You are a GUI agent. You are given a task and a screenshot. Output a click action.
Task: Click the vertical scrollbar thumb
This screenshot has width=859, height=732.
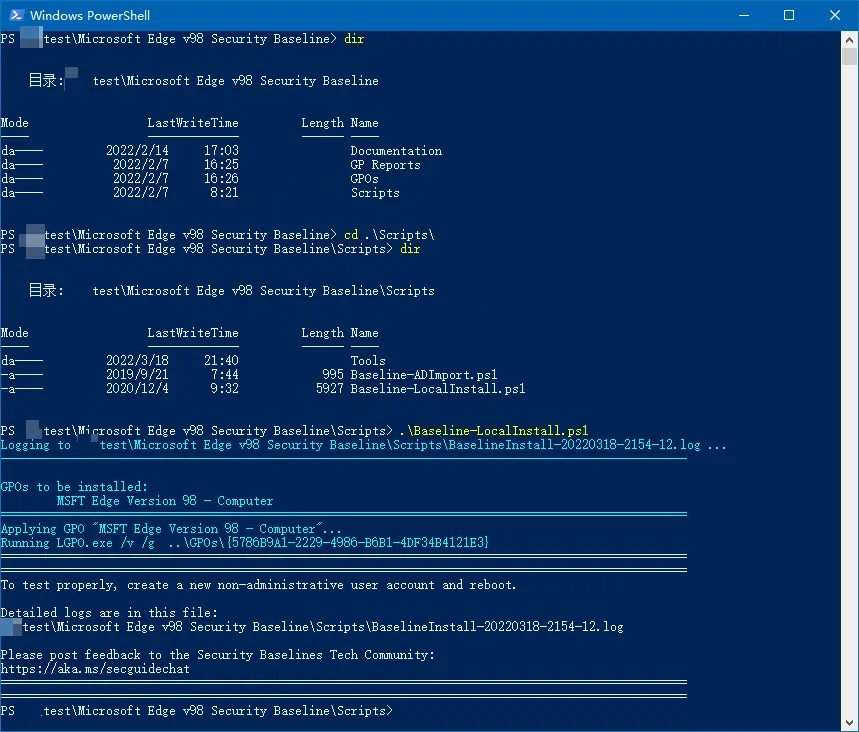[849, 56]
